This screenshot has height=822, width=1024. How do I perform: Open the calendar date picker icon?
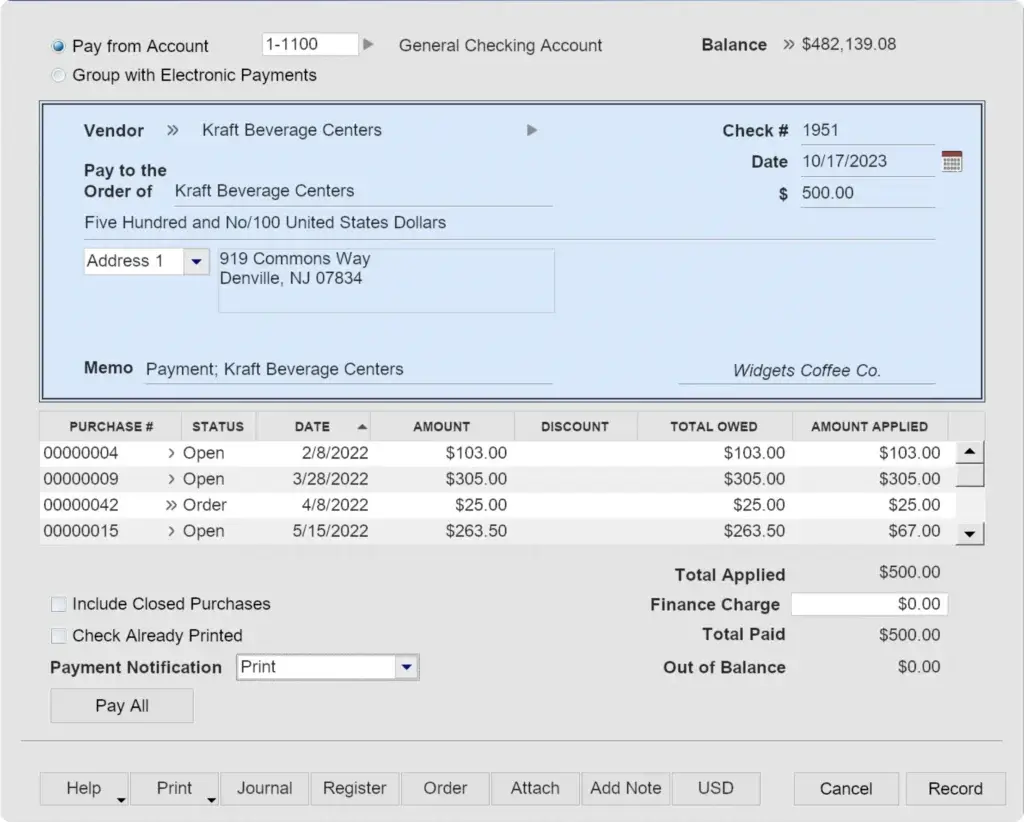pyautogui.click(x=952, y=161)
